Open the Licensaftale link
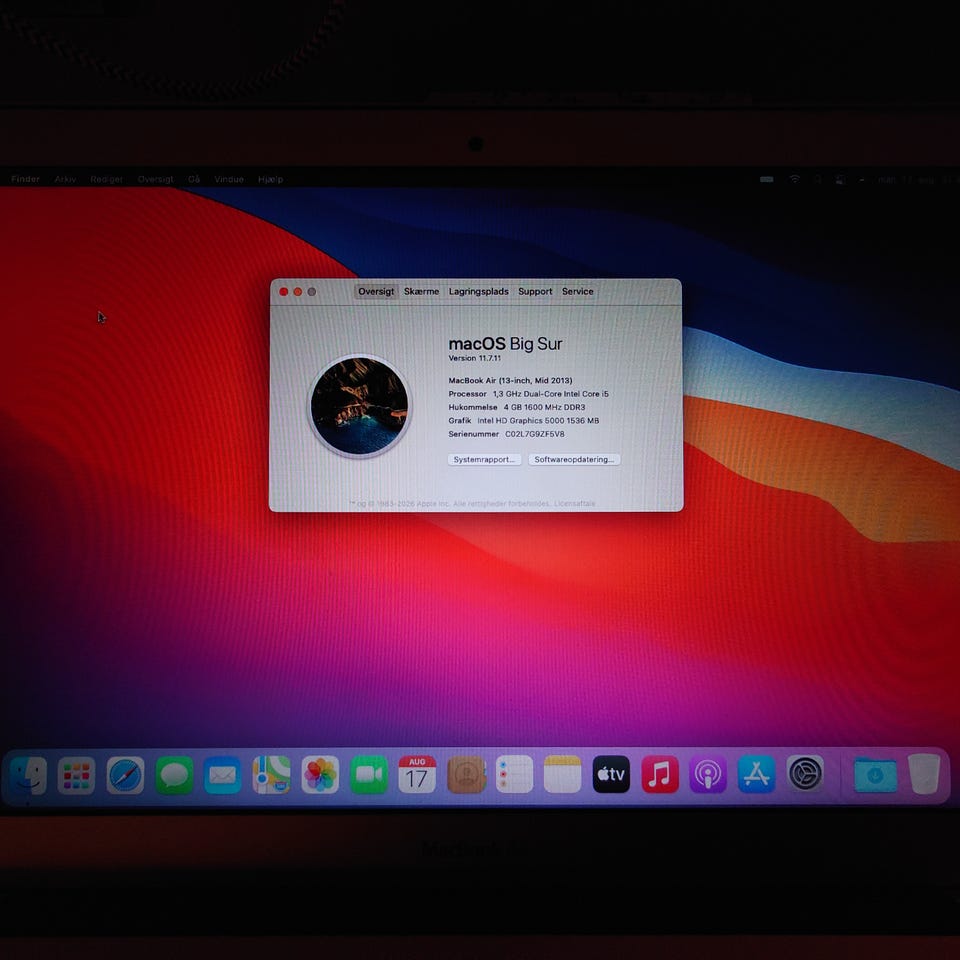 tap(574, 503)
